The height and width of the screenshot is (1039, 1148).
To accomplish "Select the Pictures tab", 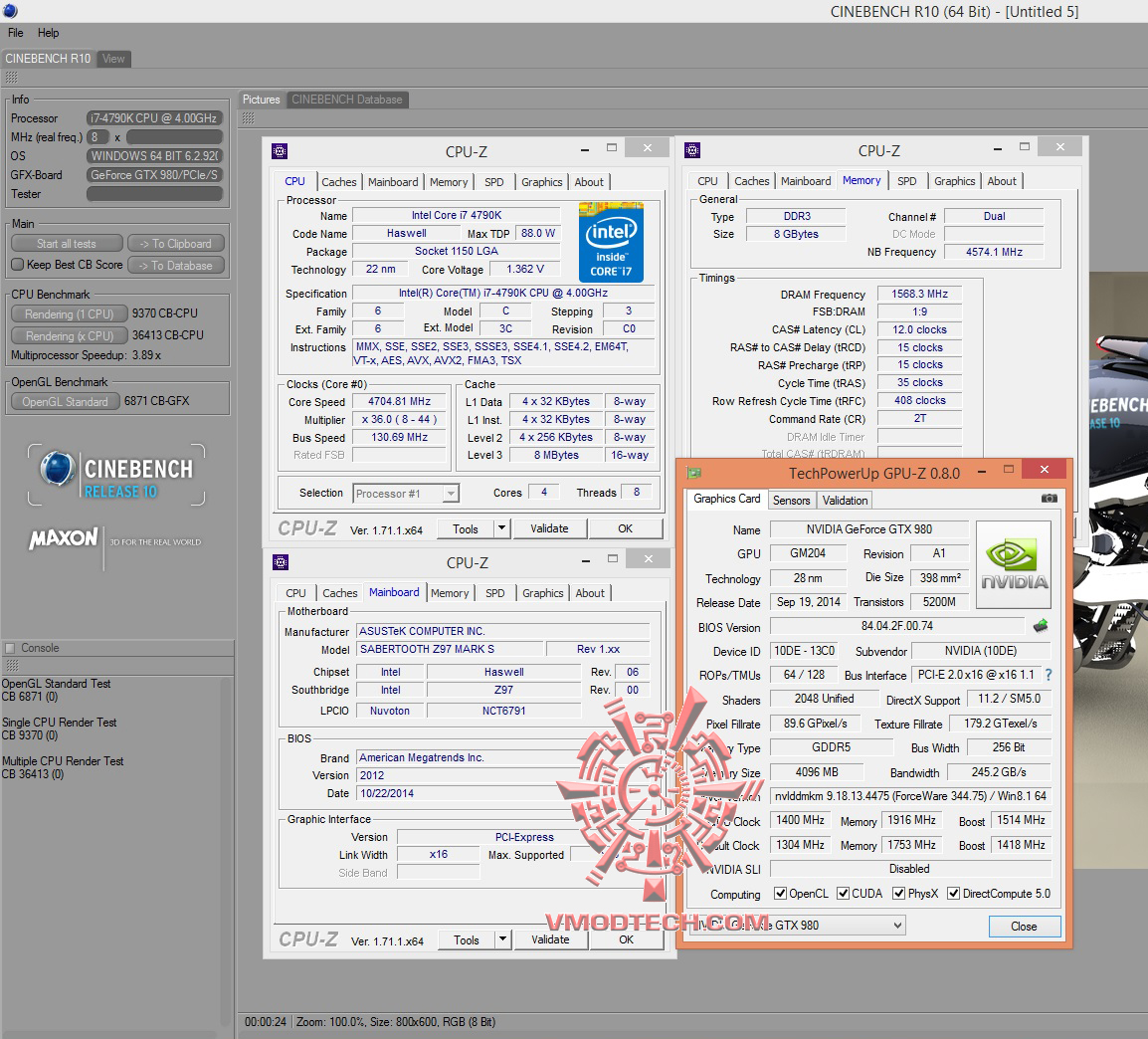I will click(262, 100).
